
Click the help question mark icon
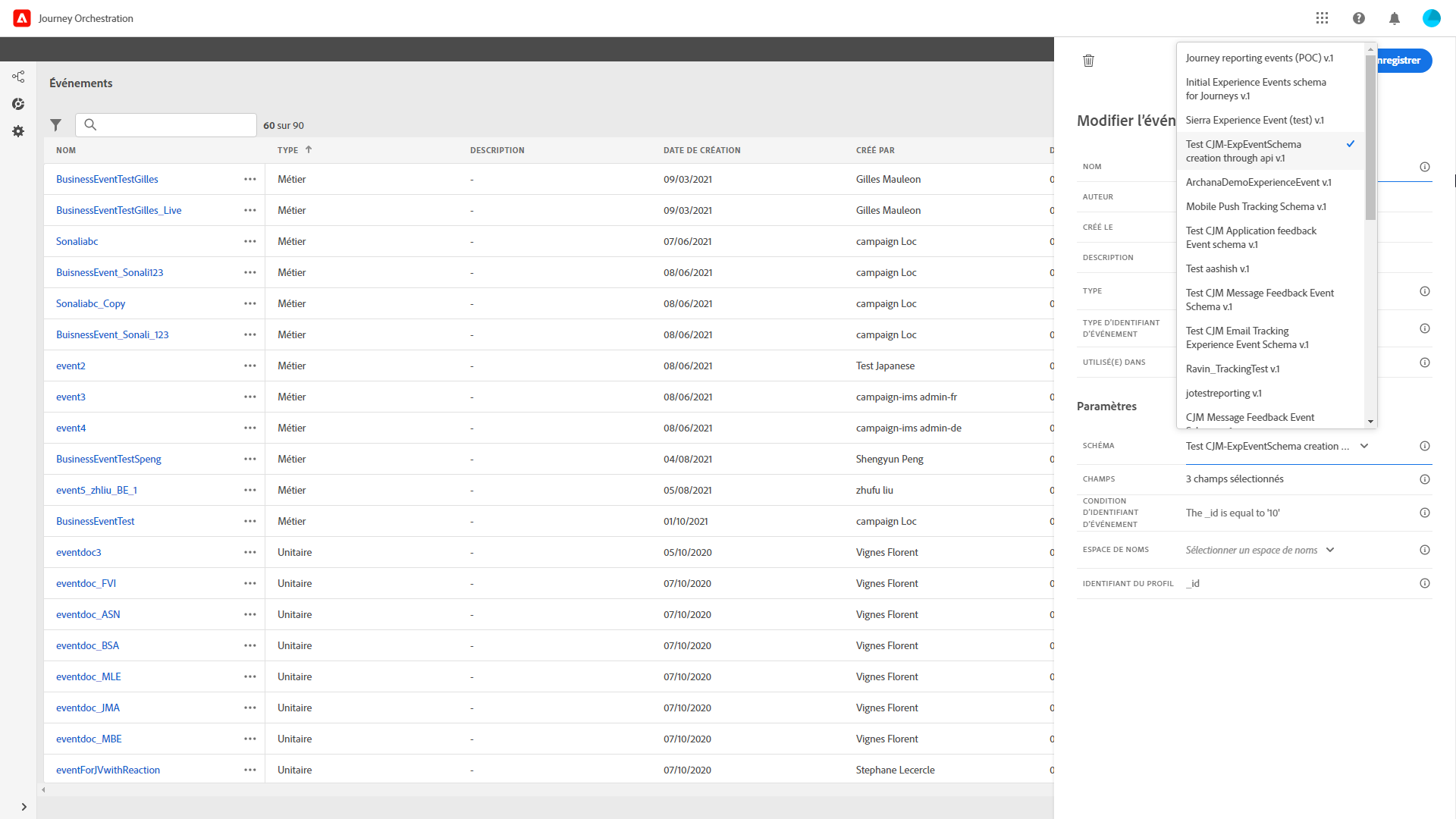[x=1358, y=18]
